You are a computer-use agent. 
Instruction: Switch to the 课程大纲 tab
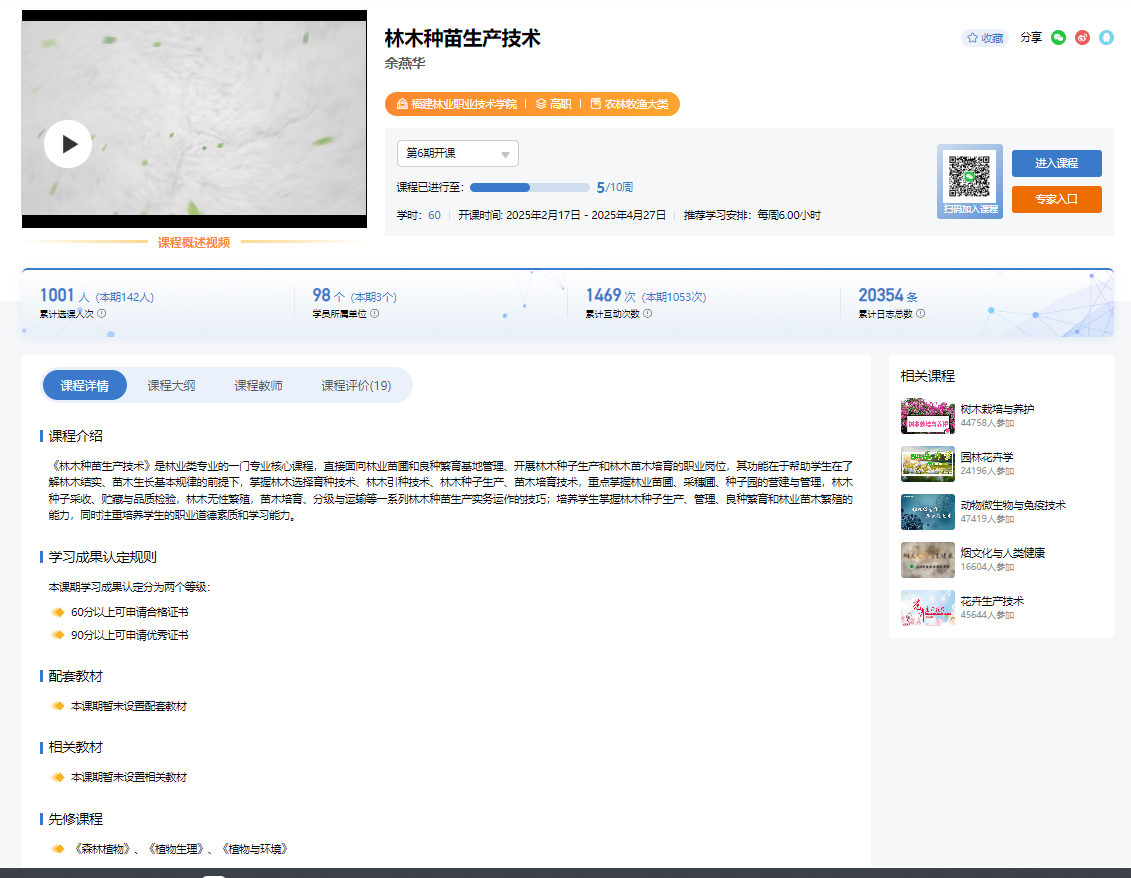171,385
